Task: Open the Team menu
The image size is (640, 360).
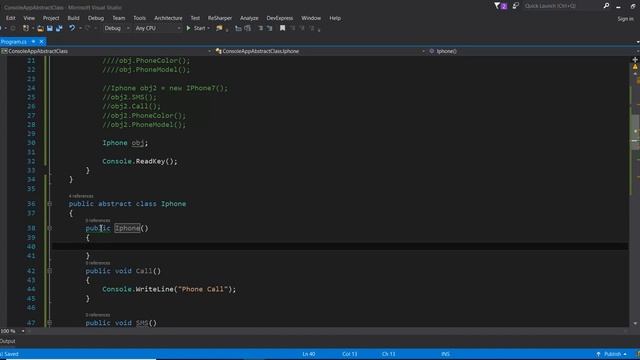Action: [x=119, y=18]
